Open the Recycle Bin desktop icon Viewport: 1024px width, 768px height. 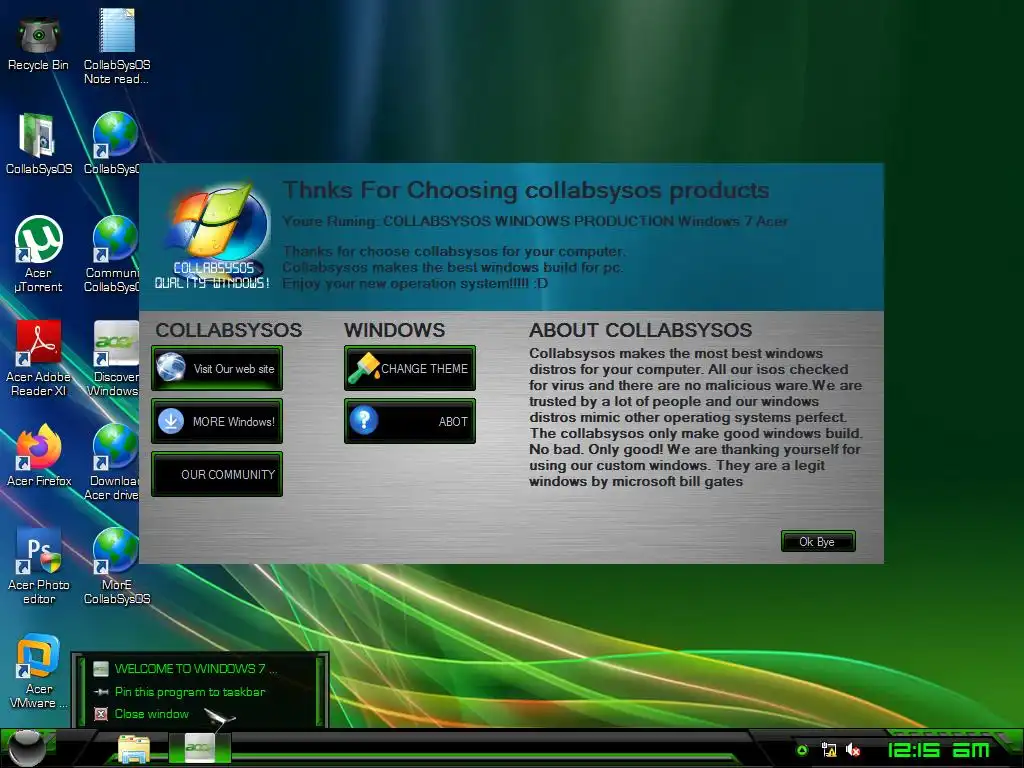39,44
